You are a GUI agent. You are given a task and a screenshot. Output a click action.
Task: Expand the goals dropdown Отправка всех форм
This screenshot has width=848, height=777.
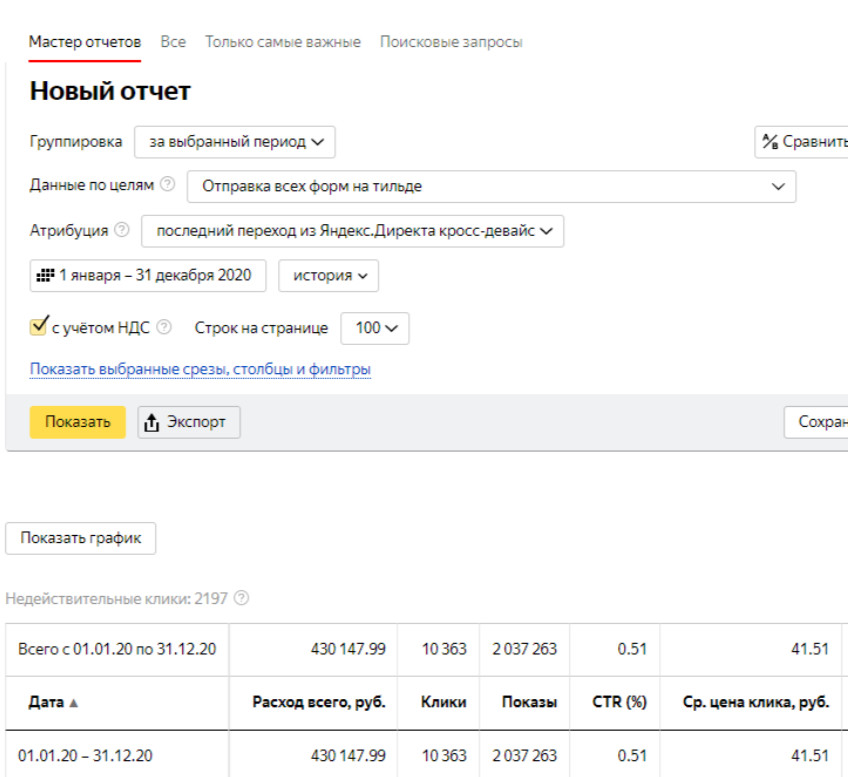click(x=492, y=186)
